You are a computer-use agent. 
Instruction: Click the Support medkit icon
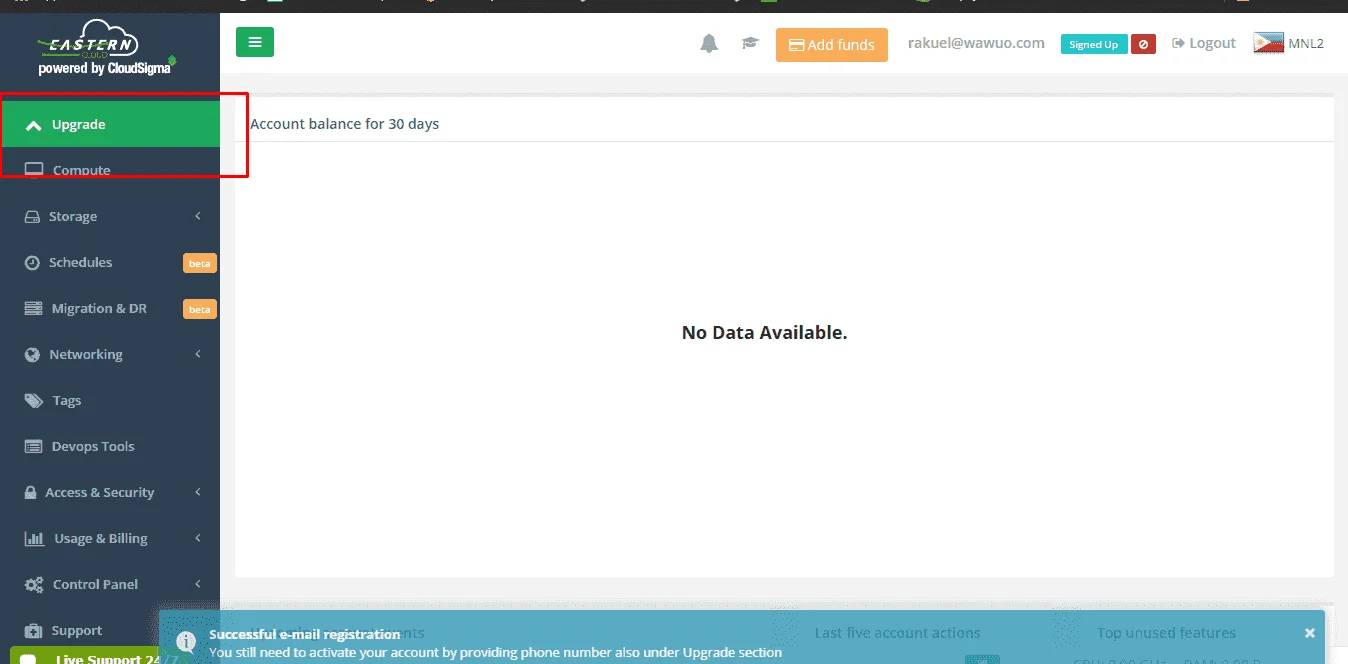point(33,630)
